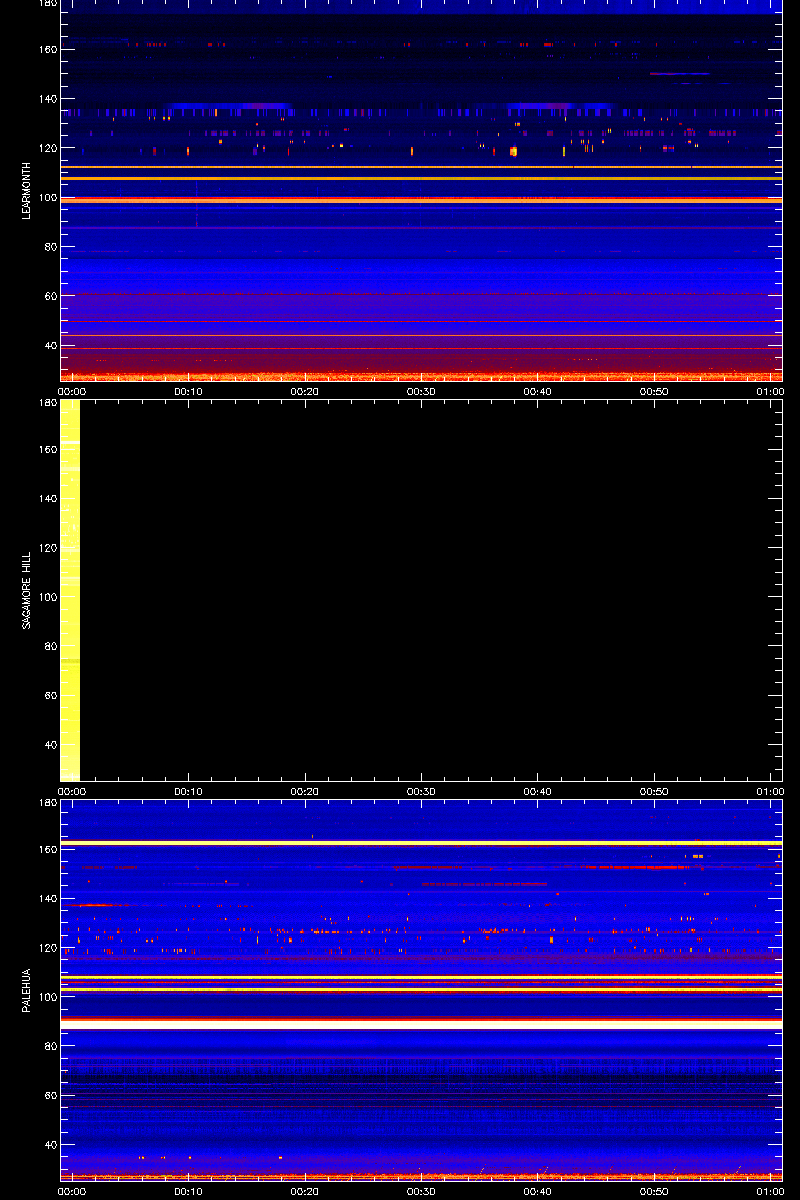This screenshot has width=800, height=1200.
Task: Select the 40 frequency tick label of Learmonth plot
Action: 51,346
